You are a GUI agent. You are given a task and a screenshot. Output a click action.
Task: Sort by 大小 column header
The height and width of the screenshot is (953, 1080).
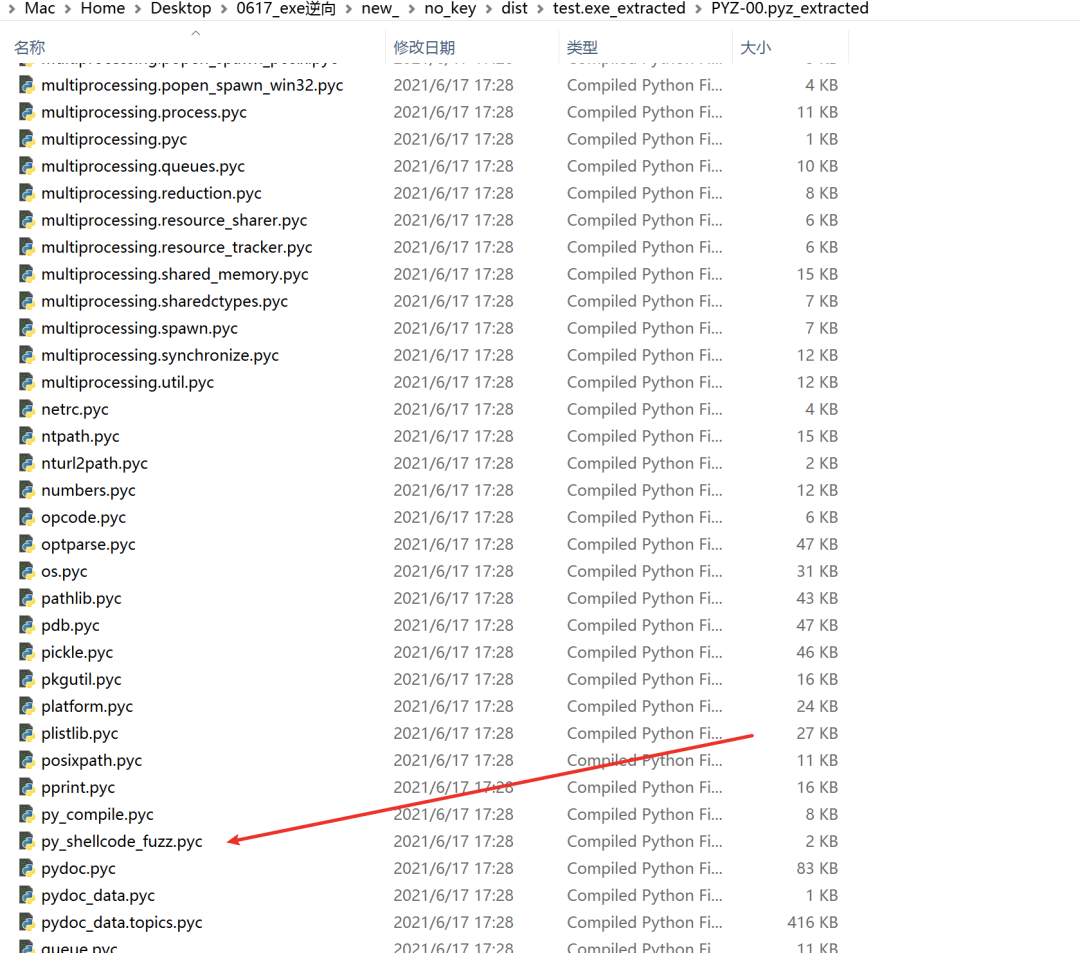click(x=755, y=48)
